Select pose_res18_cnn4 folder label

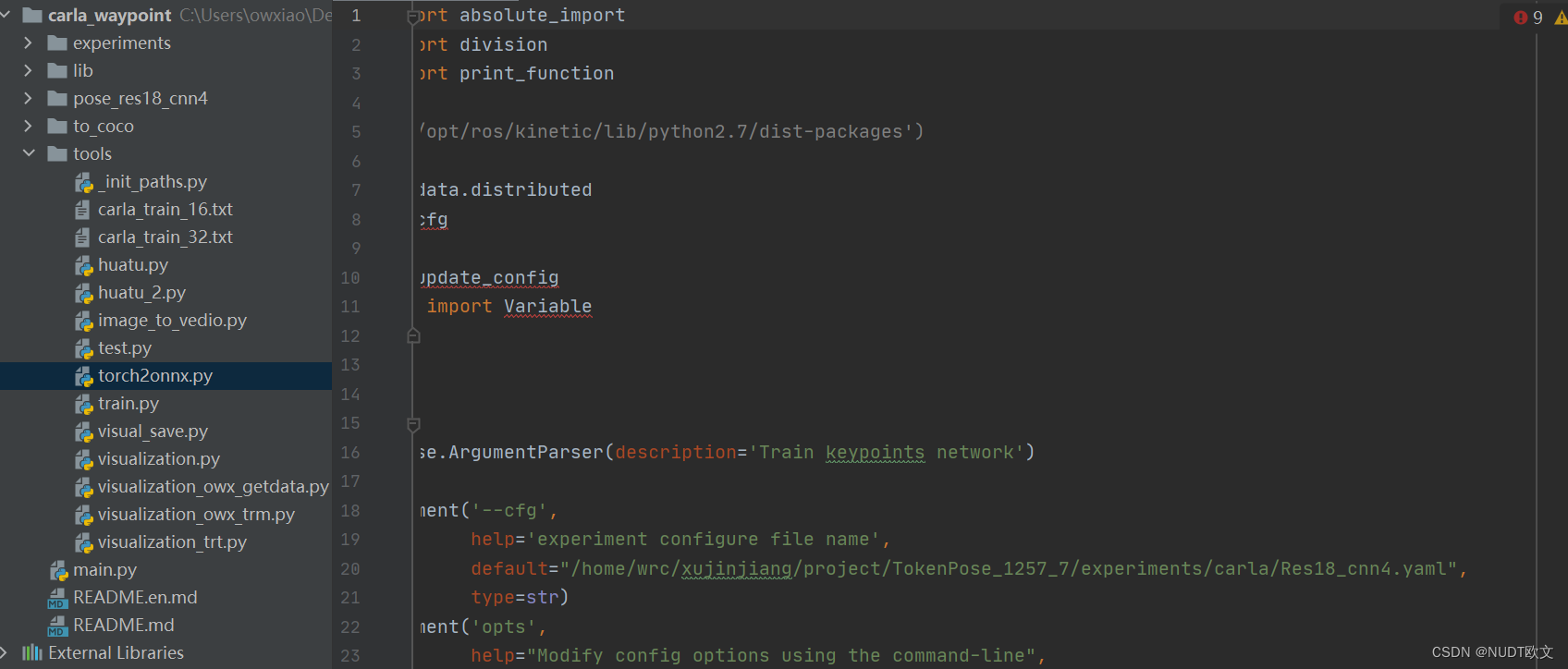point(141,98)
